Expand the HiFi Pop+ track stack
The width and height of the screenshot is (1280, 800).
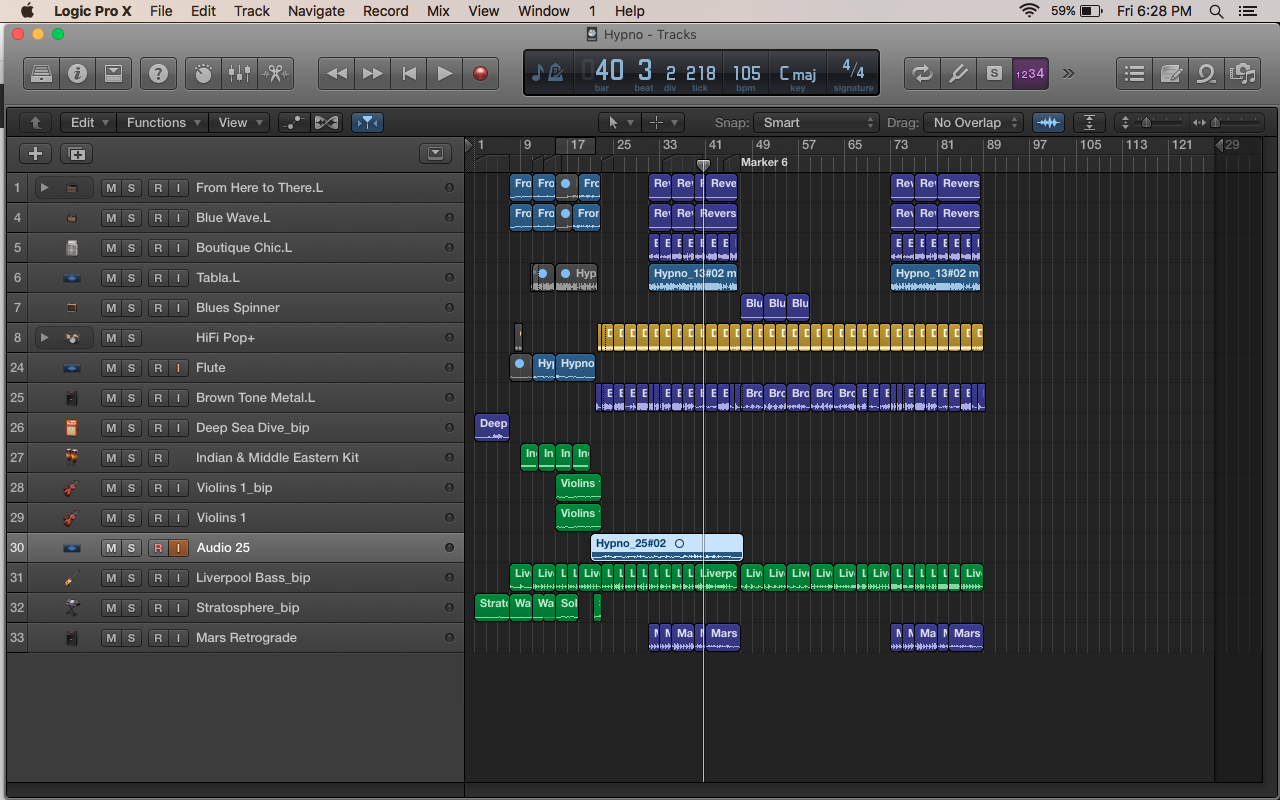pos(44,338)
